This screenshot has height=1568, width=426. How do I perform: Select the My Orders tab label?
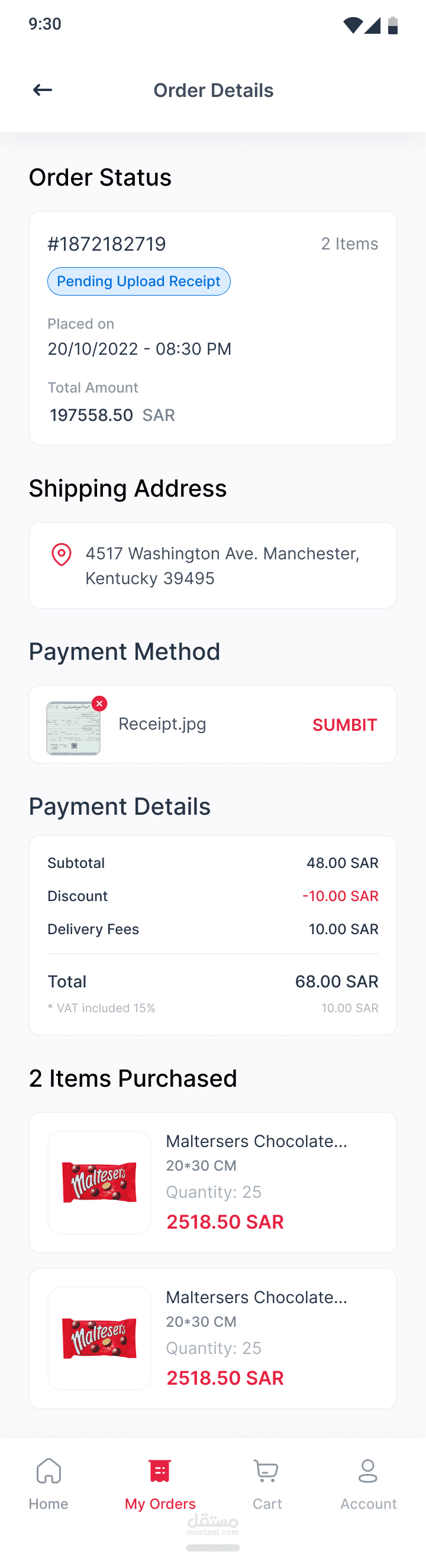160,1504
